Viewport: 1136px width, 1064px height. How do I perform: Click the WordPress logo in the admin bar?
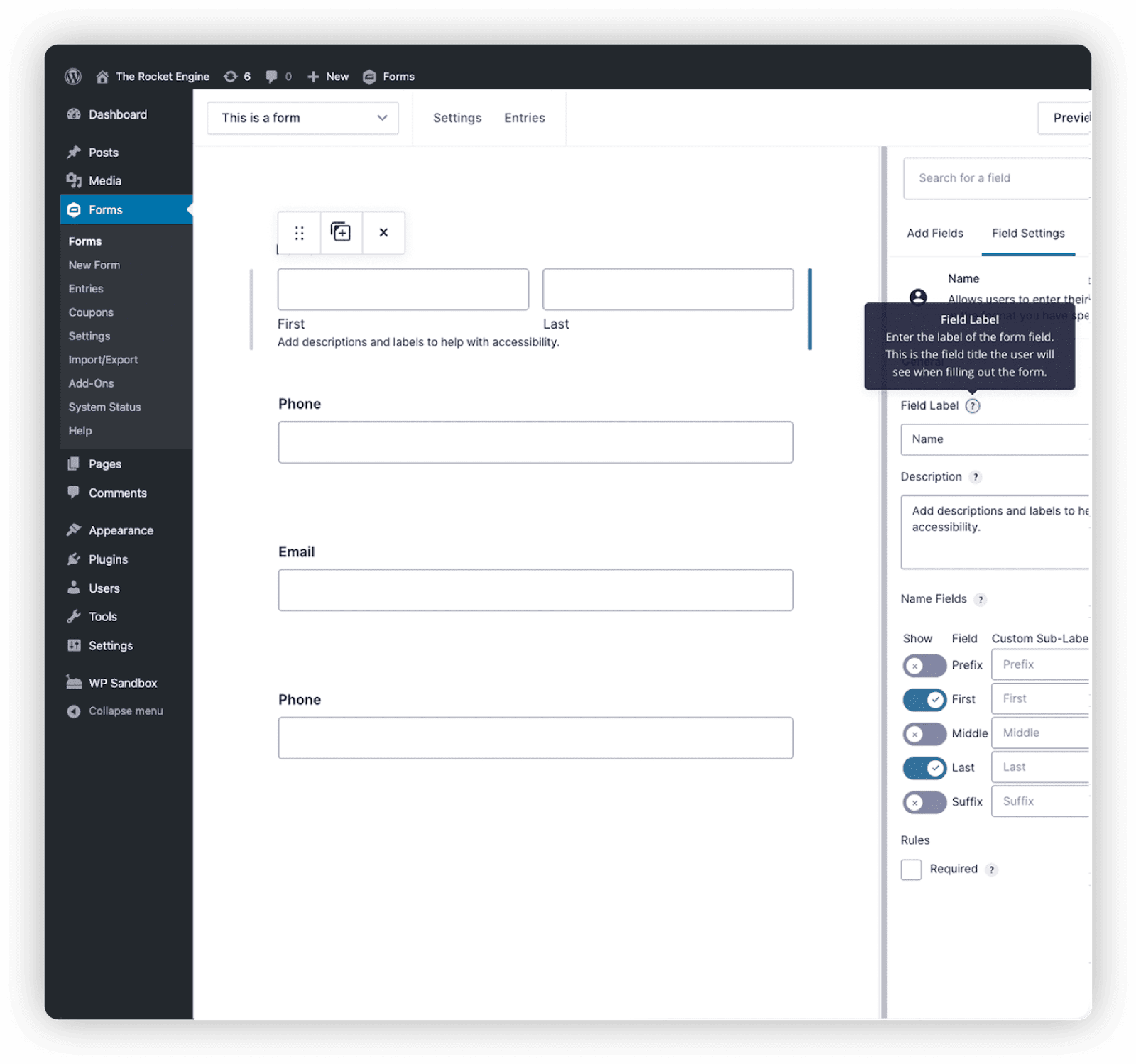click(x=73, y=77)
